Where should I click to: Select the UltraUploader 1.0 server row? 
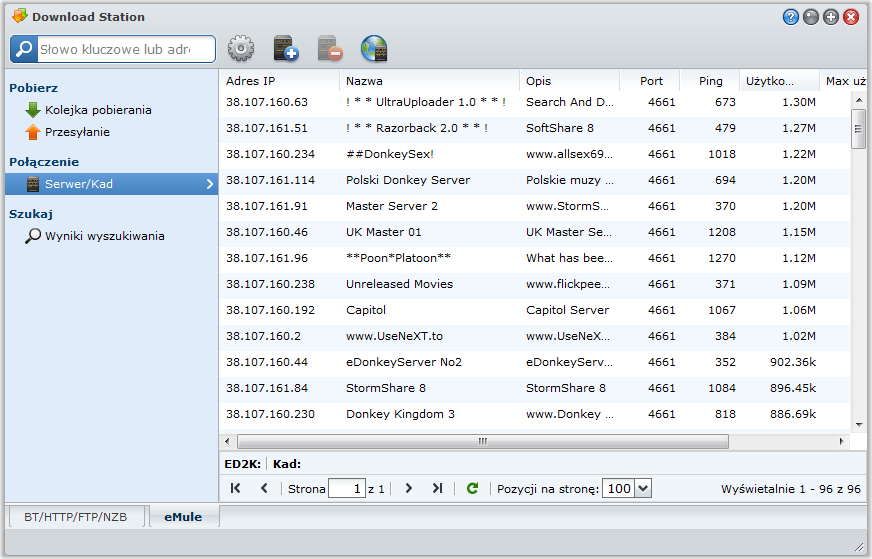point(535,102)
